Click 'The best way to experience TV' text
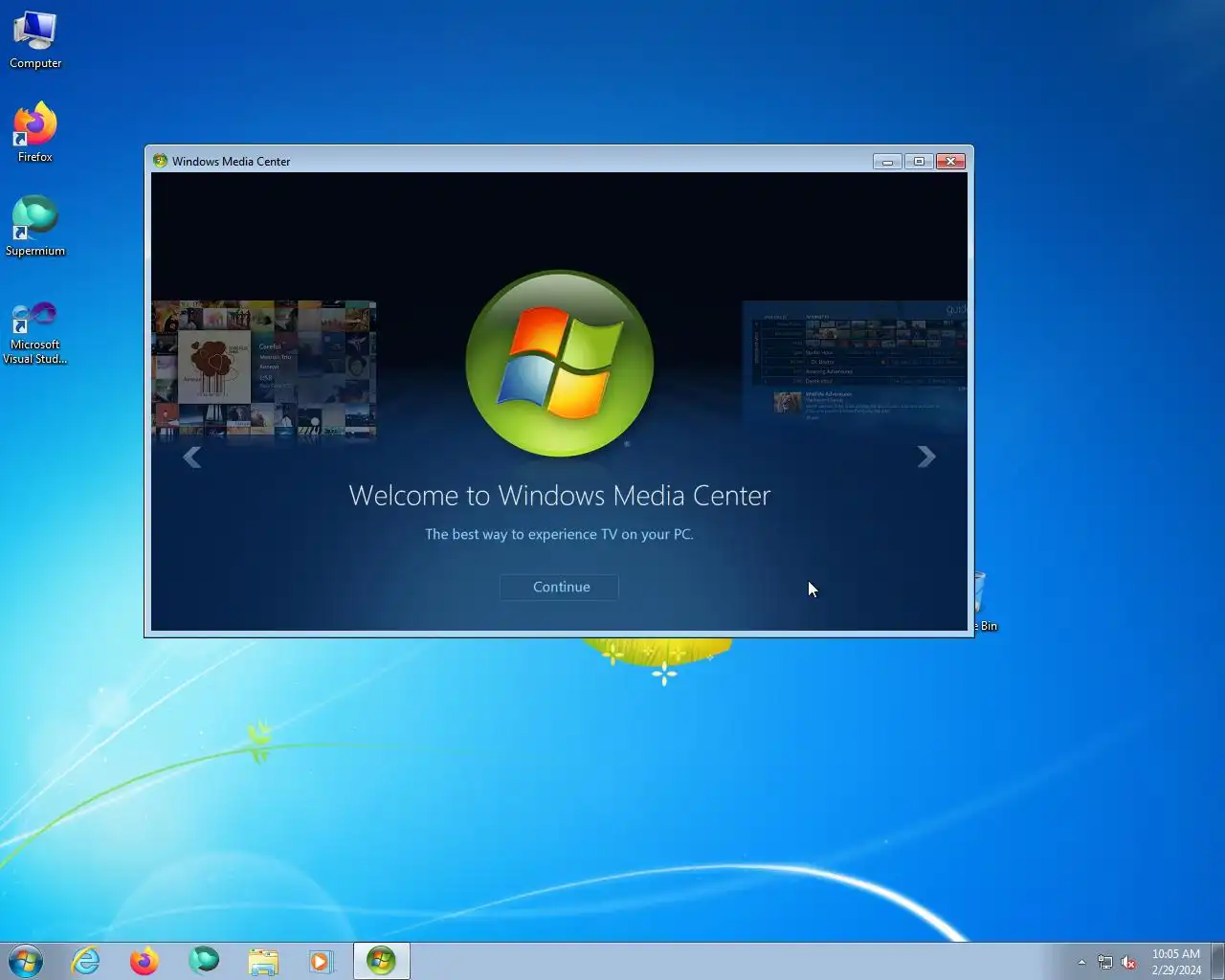The image size is (1225, 980). coord(559,534)
